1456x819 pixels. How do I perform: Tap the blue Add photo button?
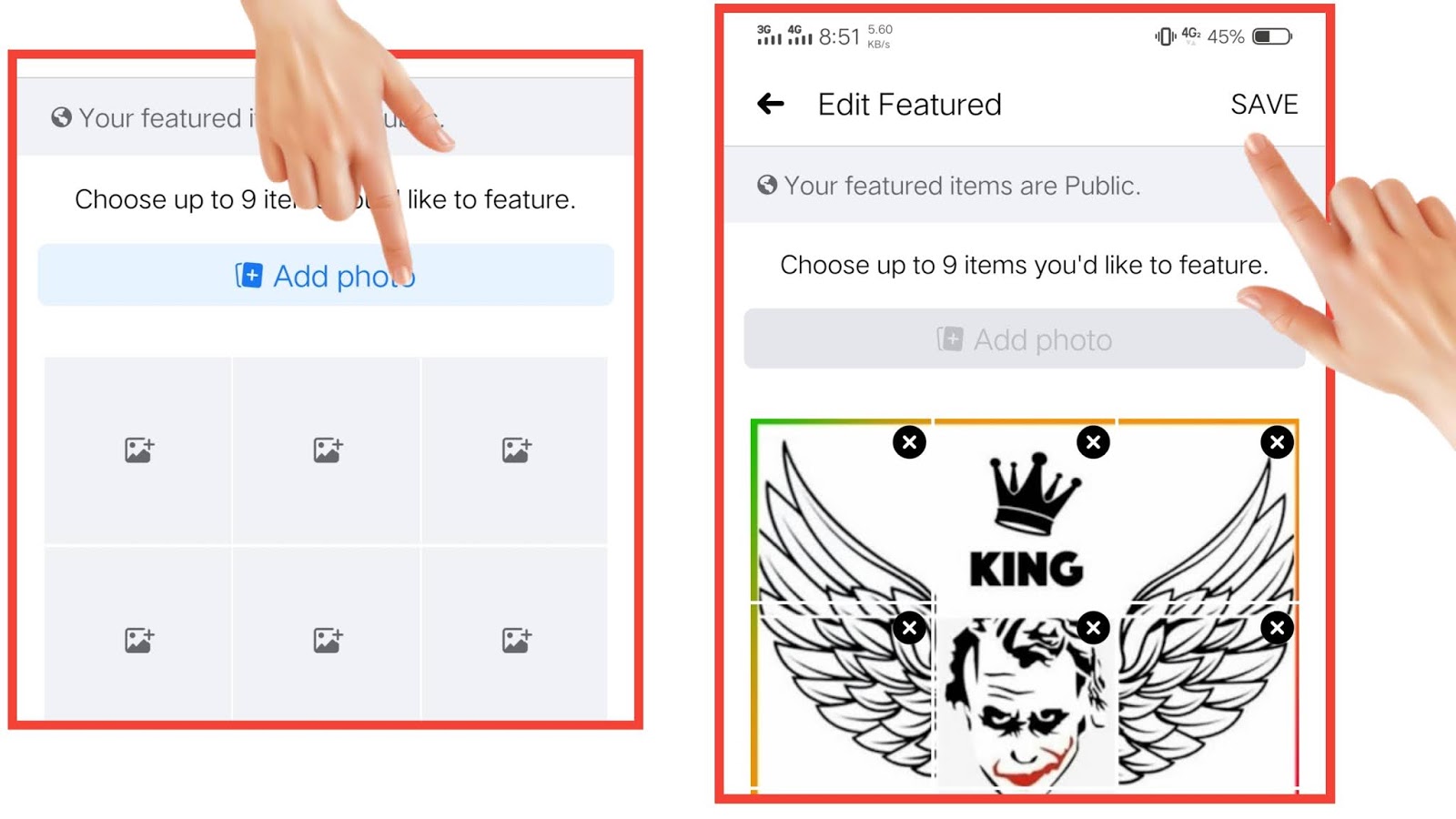coord(326,275)
